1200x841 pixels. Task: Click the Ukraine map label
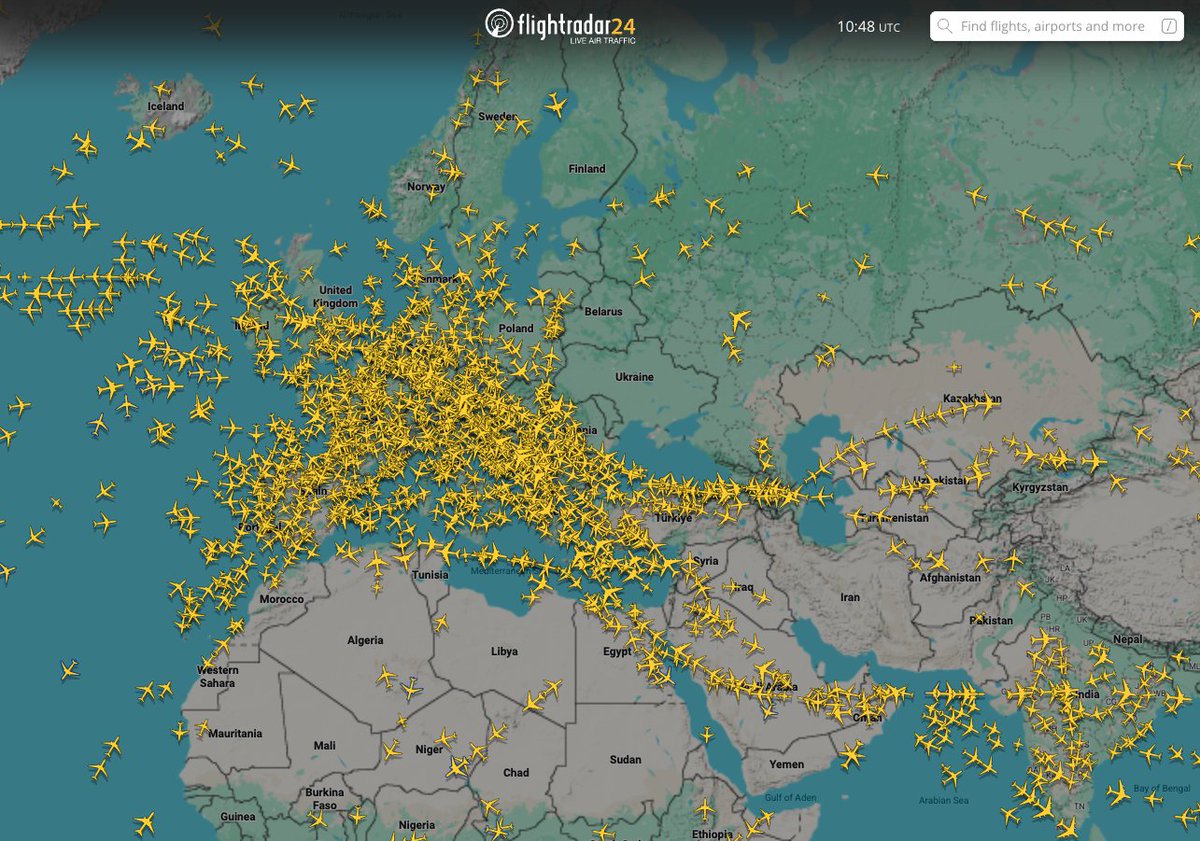click(x=634, y=377)
